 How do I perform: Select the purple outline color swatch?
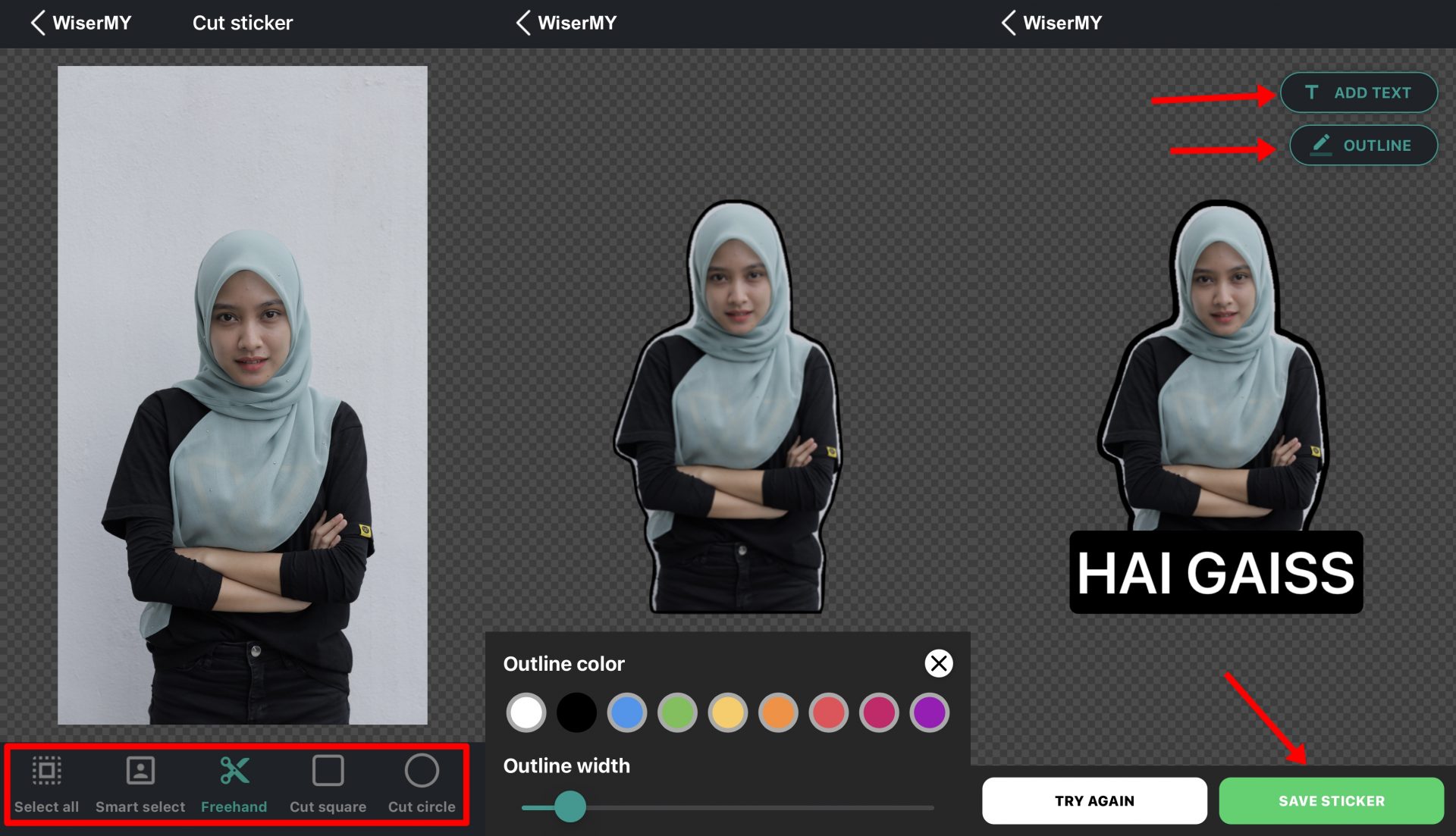[929, 712]
